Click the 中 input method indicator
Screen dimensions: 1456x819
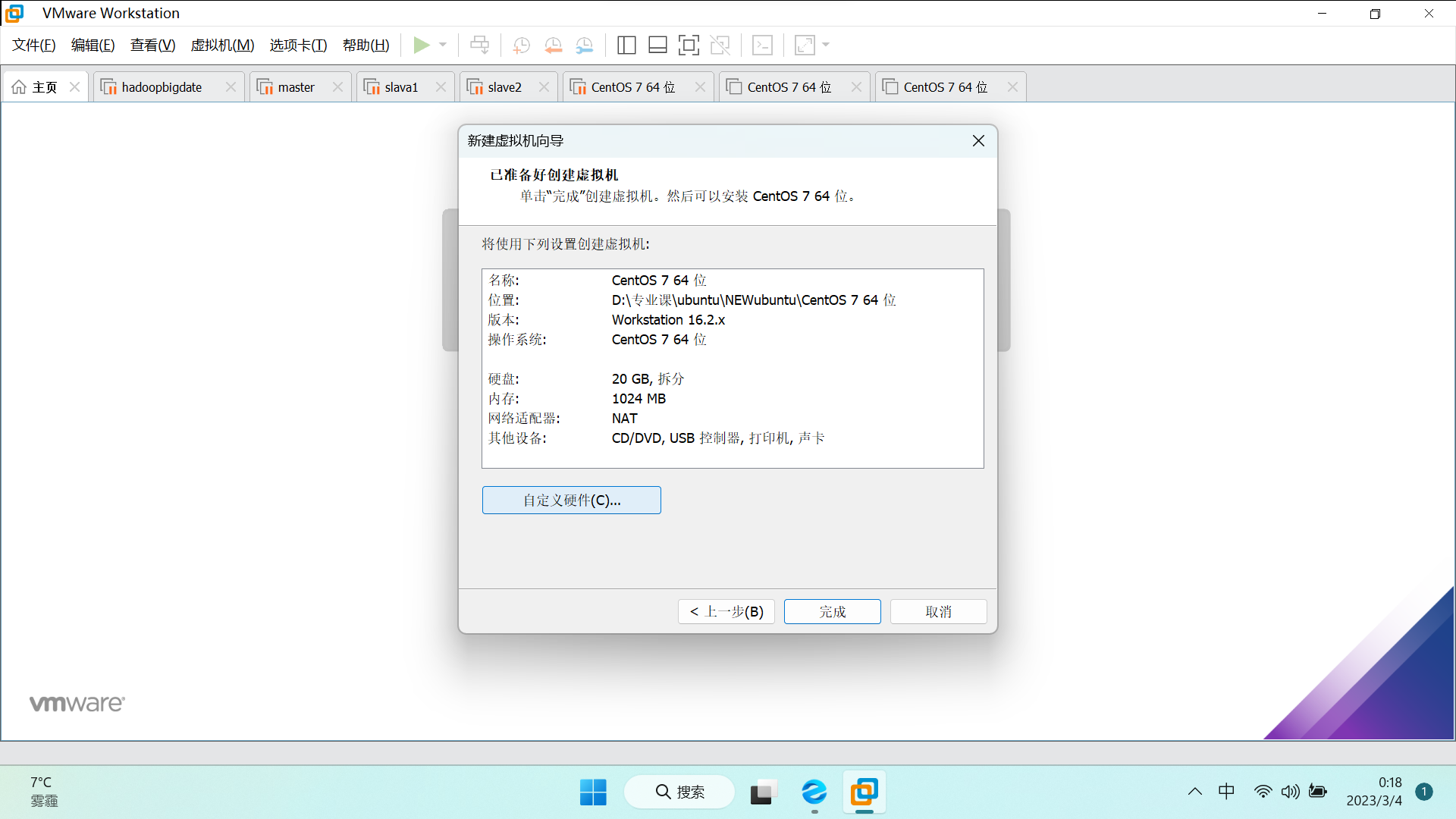coord(1226,792)
